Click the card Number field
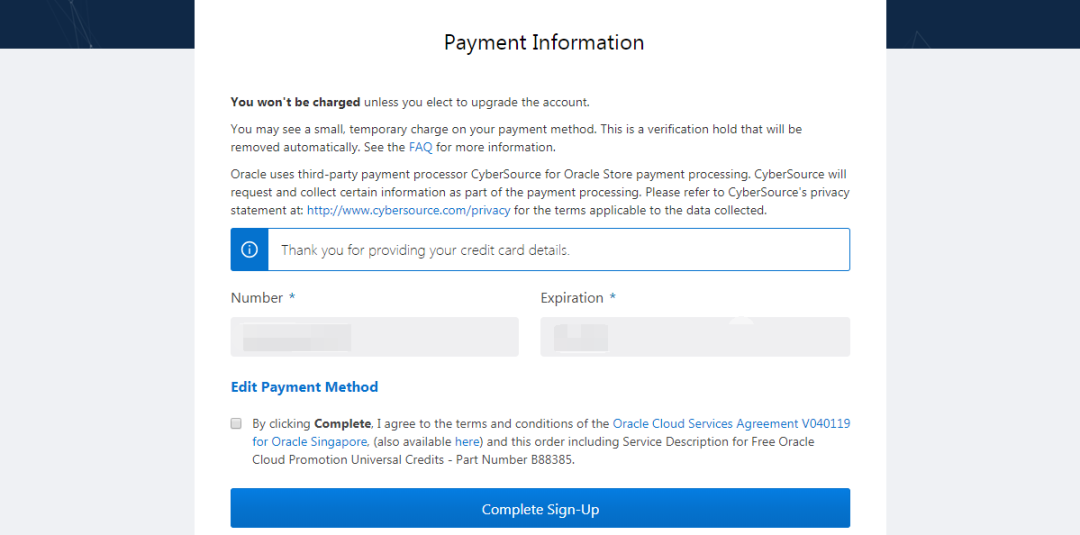The height and width of the screenshot is (535, 1080). coord(374,337)
